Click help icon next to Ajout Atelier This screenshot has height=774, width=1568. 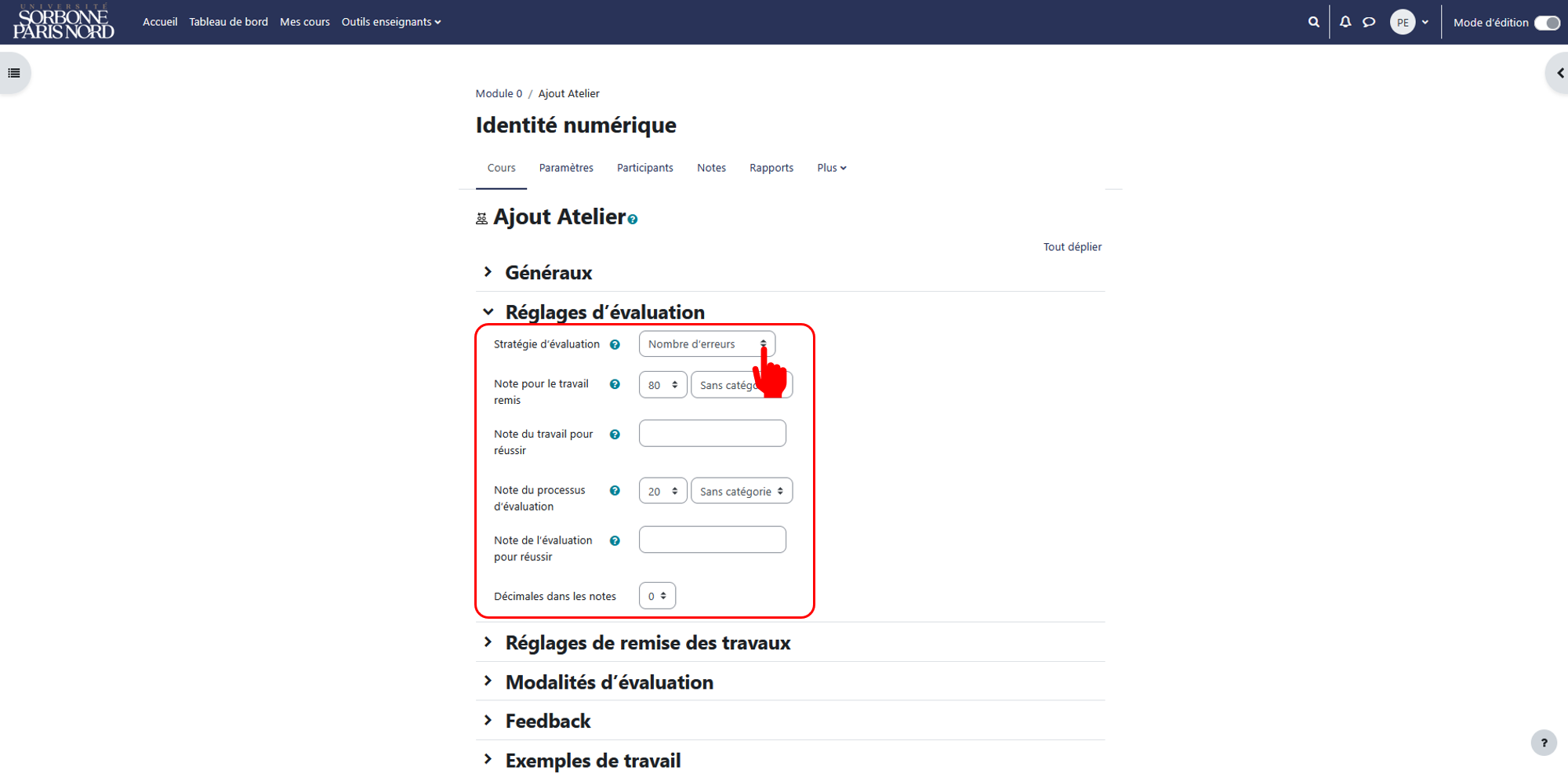[633, 220]
